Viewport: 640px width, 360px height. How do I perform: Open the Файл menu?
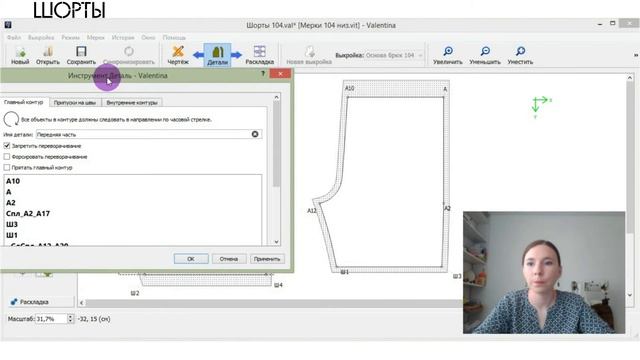[13, 38]
